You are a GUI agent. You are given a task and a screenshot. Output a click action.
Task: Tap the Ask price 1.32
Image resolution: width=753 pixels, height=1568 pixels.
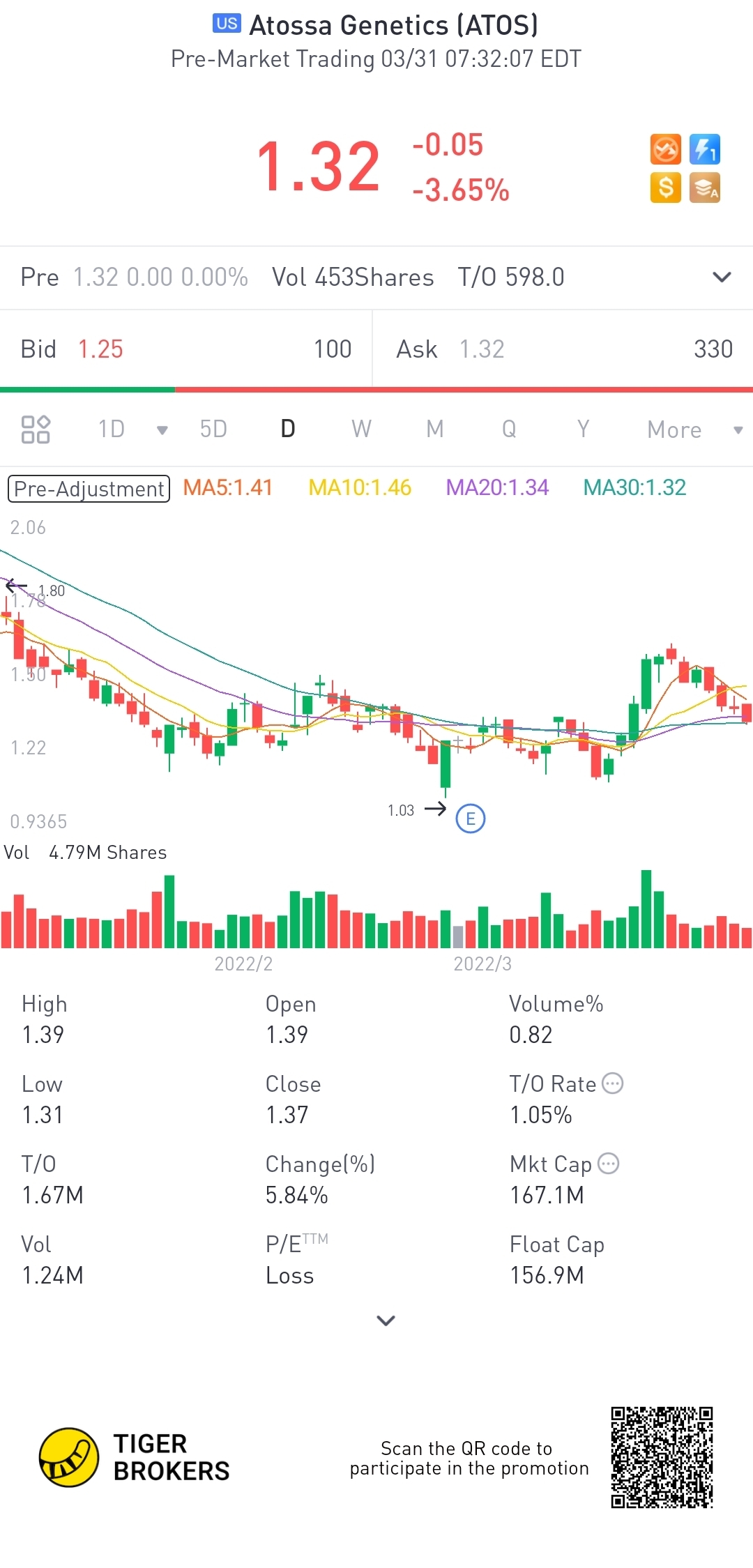(482, 349)
